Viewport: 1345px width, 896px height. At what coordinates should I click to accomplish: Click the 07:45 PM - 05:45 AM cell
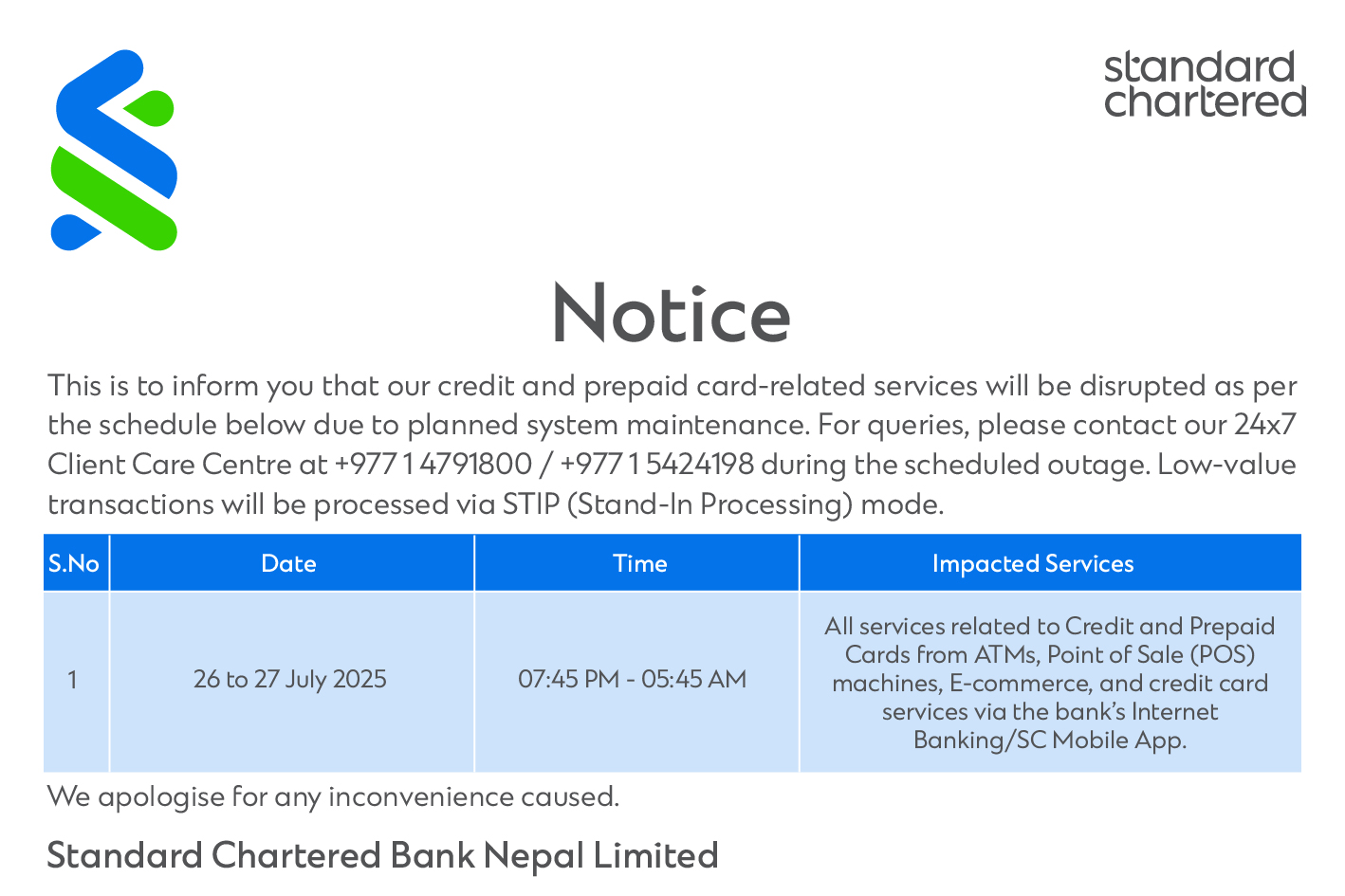(x=636, y=682)
